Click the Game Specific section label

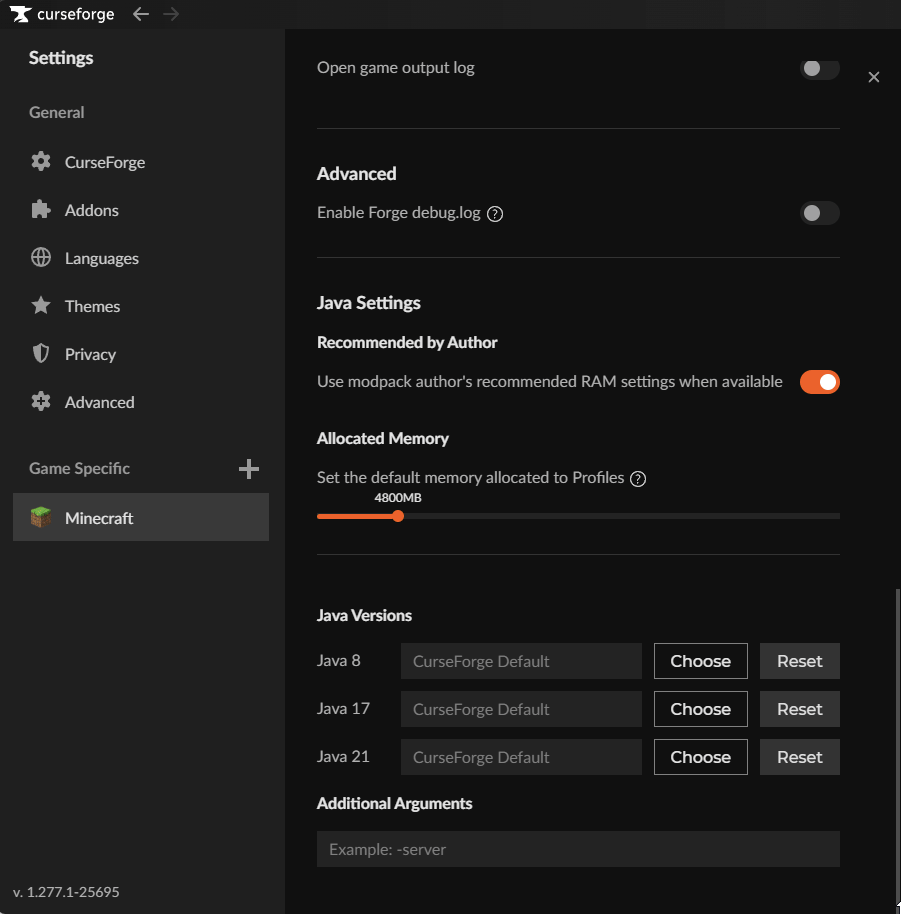click(x=79, y=469)
